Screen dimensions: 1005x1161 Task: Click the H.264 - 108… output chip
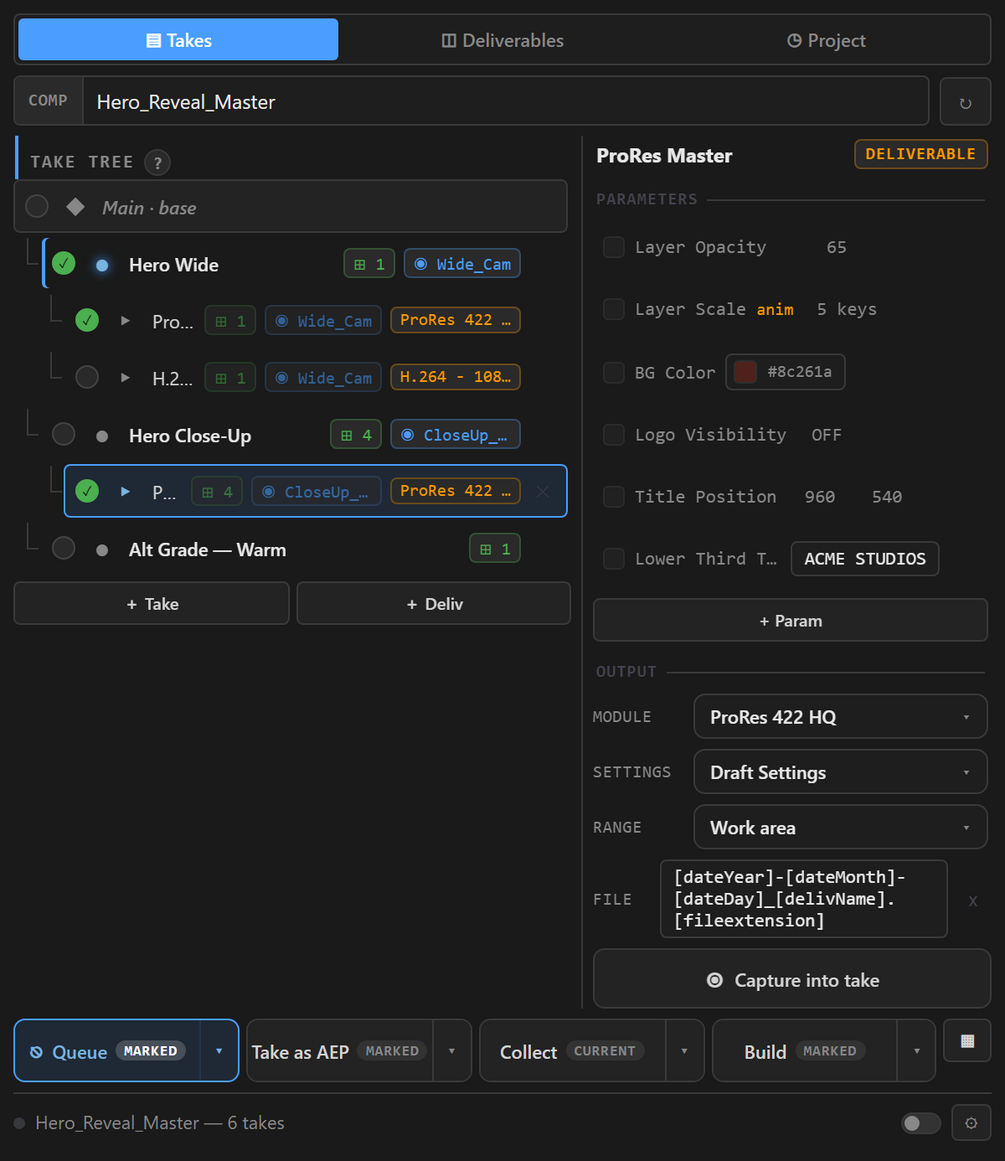coord(455,377)
